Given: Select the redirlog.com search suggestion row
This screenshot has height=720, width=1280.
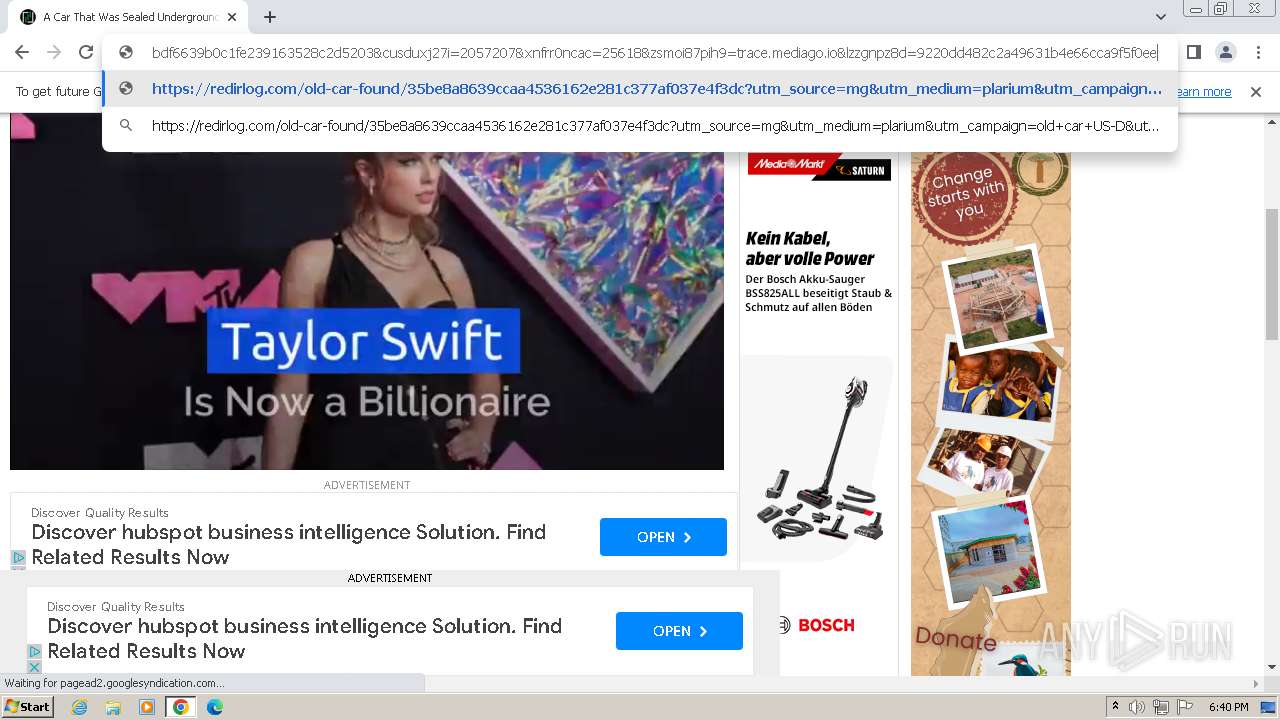Looking at the screenshot, I should [x=640, y=126].
